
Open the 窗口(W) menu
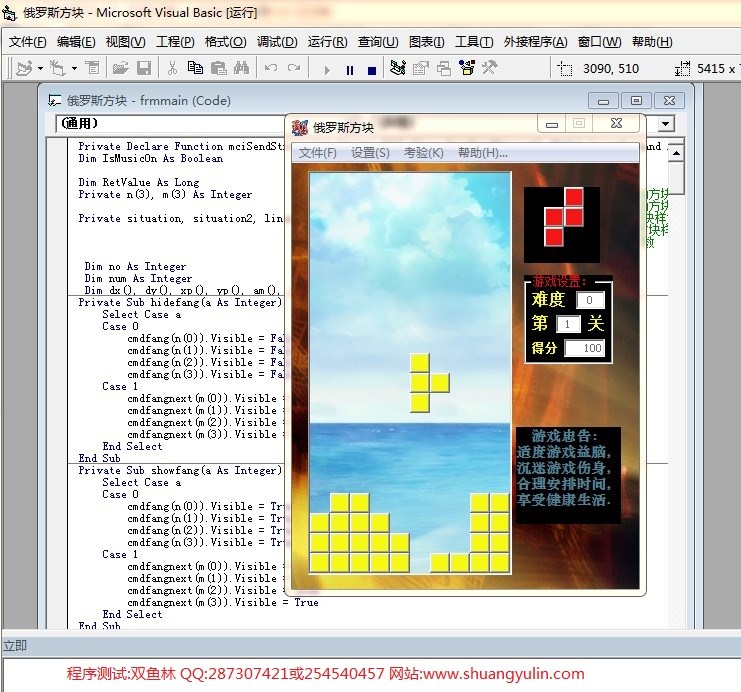599,42
